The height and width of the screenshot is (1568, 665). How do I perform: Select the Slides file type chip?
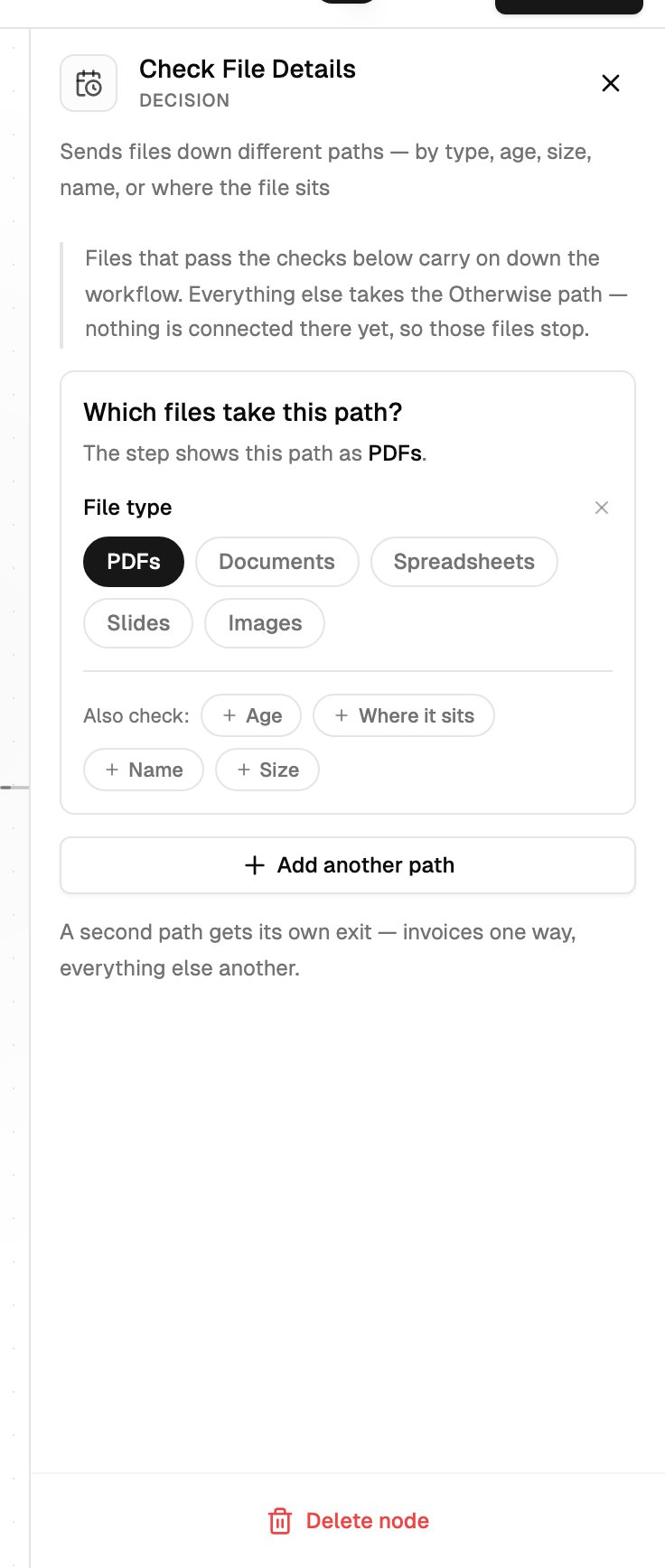pyautogui.click(x=138, y=623)
